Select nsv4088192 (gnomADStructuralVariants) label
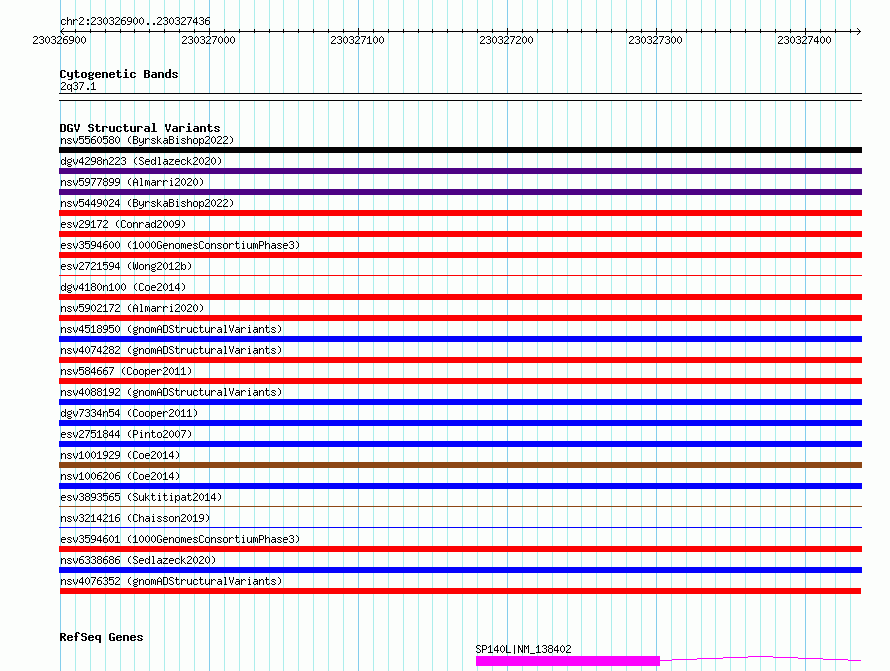Image resolution: width=890 pixels, height=671 pixels. [x=171, y=392]
